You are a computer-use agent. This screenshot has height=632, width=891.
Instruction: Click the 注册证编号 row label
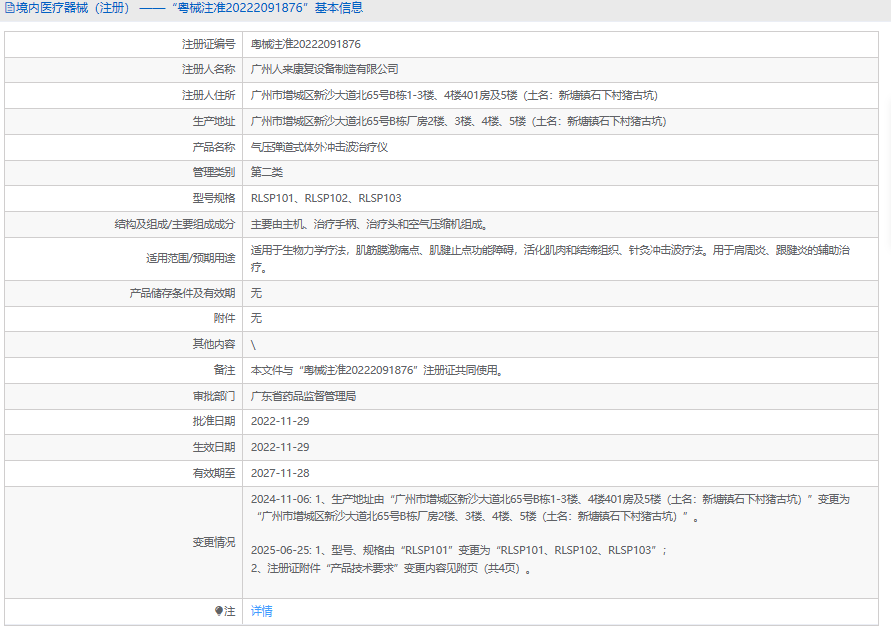(x=209, y=44)
